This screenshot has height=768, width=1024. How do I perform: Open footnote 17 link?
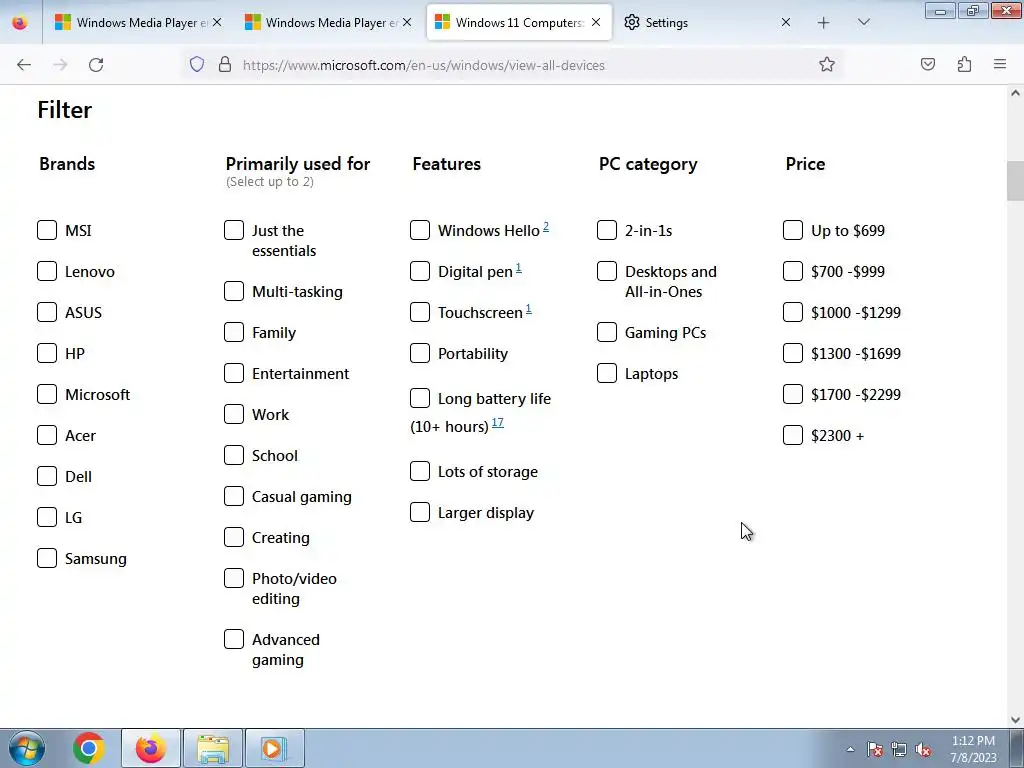[498, 423]
